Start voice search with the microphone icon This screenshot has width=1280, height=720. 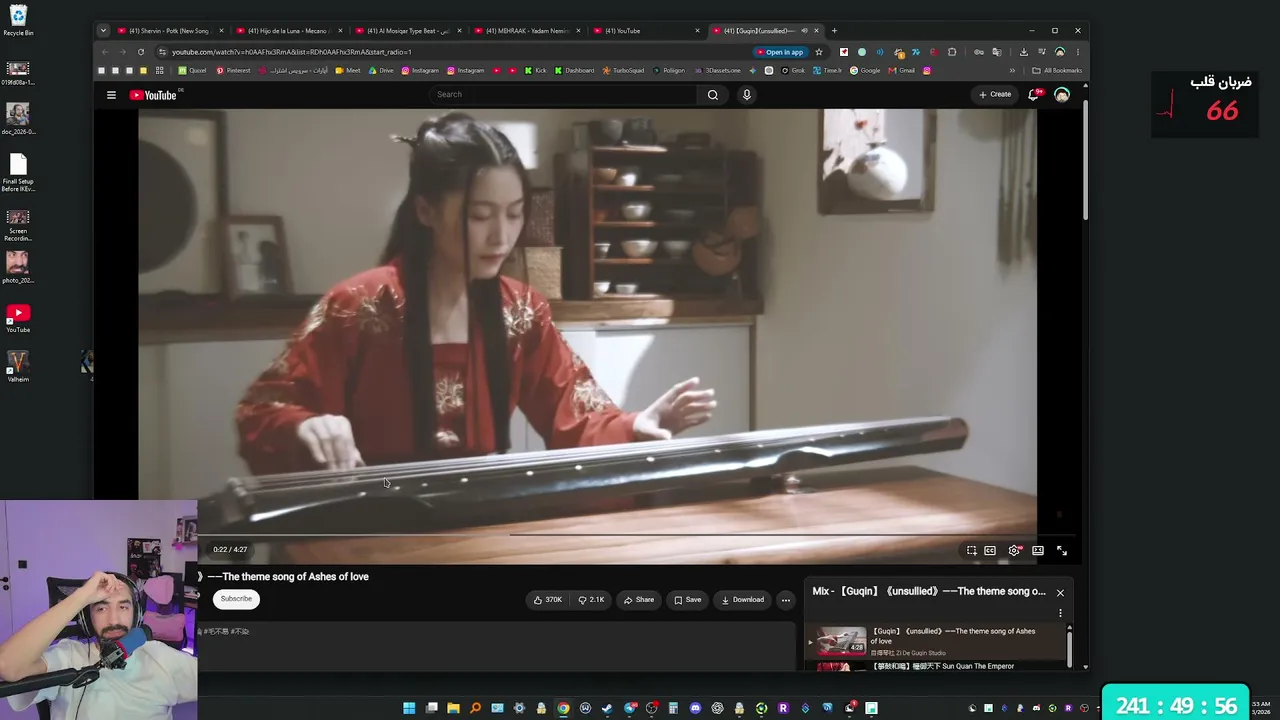(746, 95)
